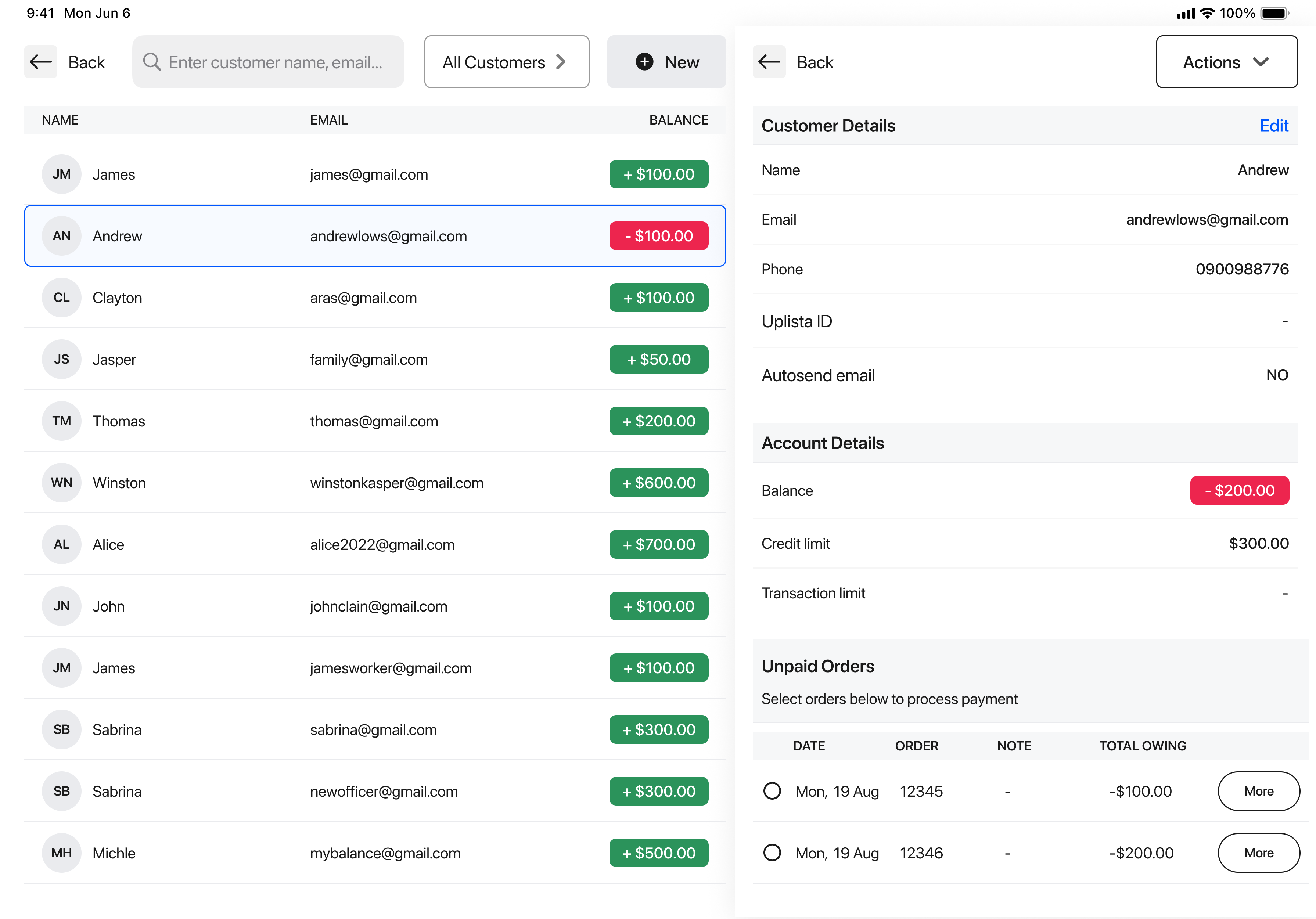Click Thomas's +$200.00 balance badge
This screenshot has height=919, width=1316.
point(659,421)
